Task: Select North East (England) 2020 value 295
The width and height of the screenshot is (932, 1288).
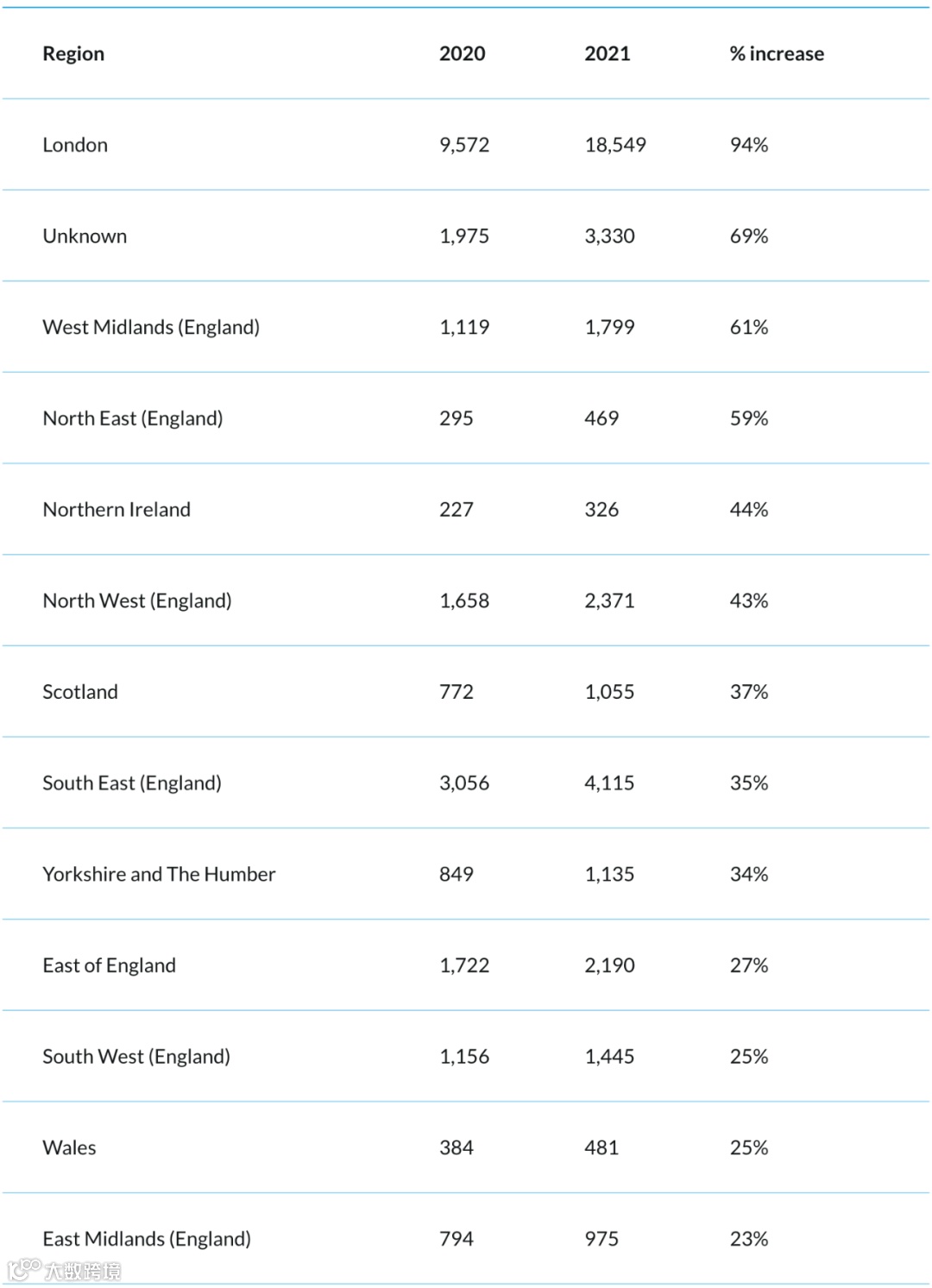Action: [456, 418]
